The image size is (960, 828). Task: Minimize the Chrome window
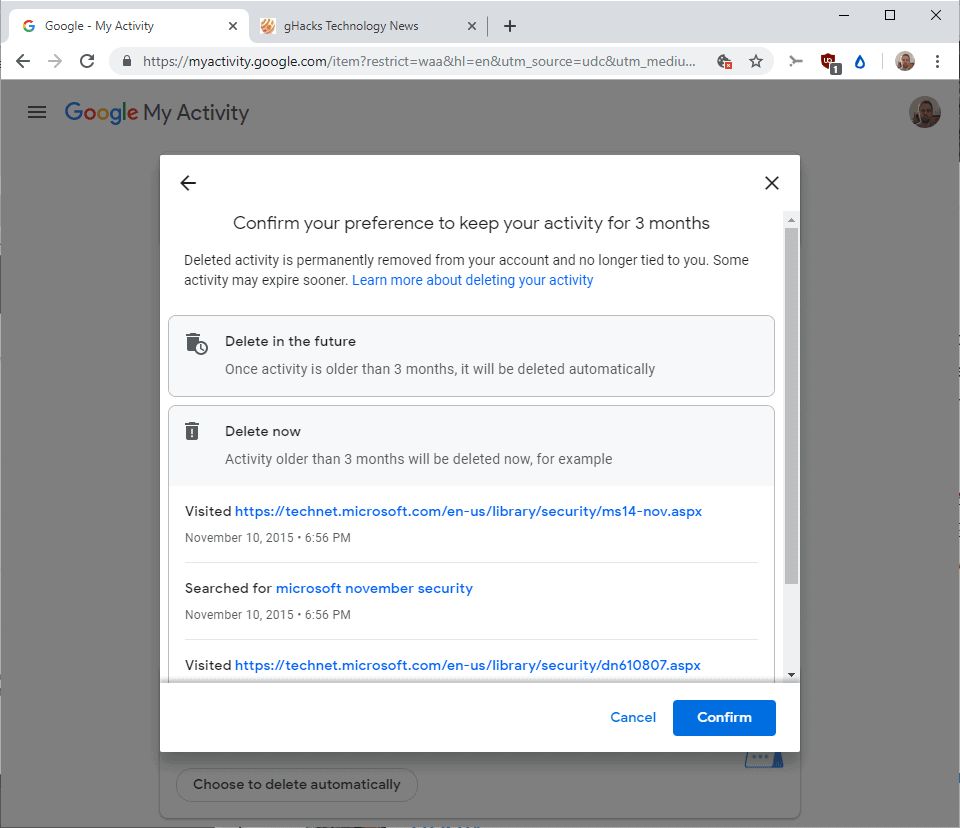point(844,15)
